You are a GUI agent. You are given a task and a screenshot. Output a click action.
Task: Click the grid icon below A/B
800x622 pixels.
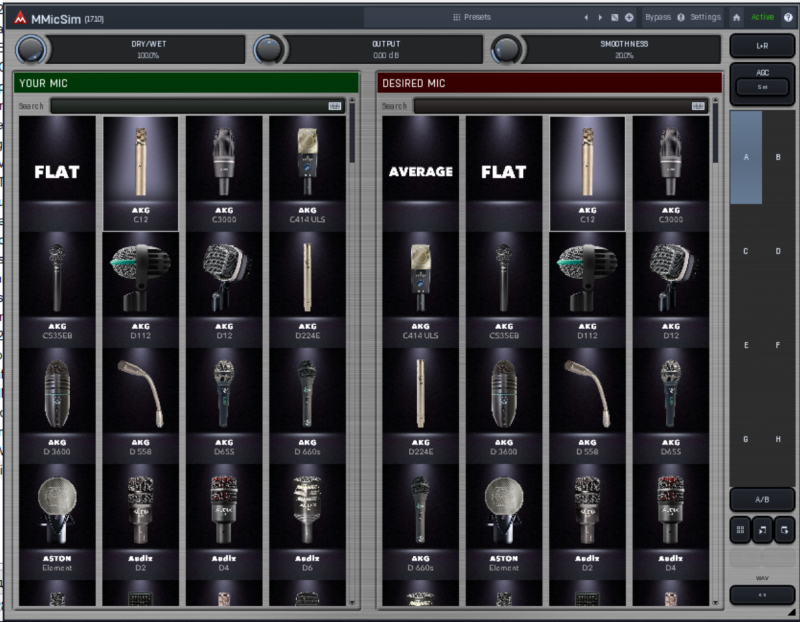(x=740, y=530)
